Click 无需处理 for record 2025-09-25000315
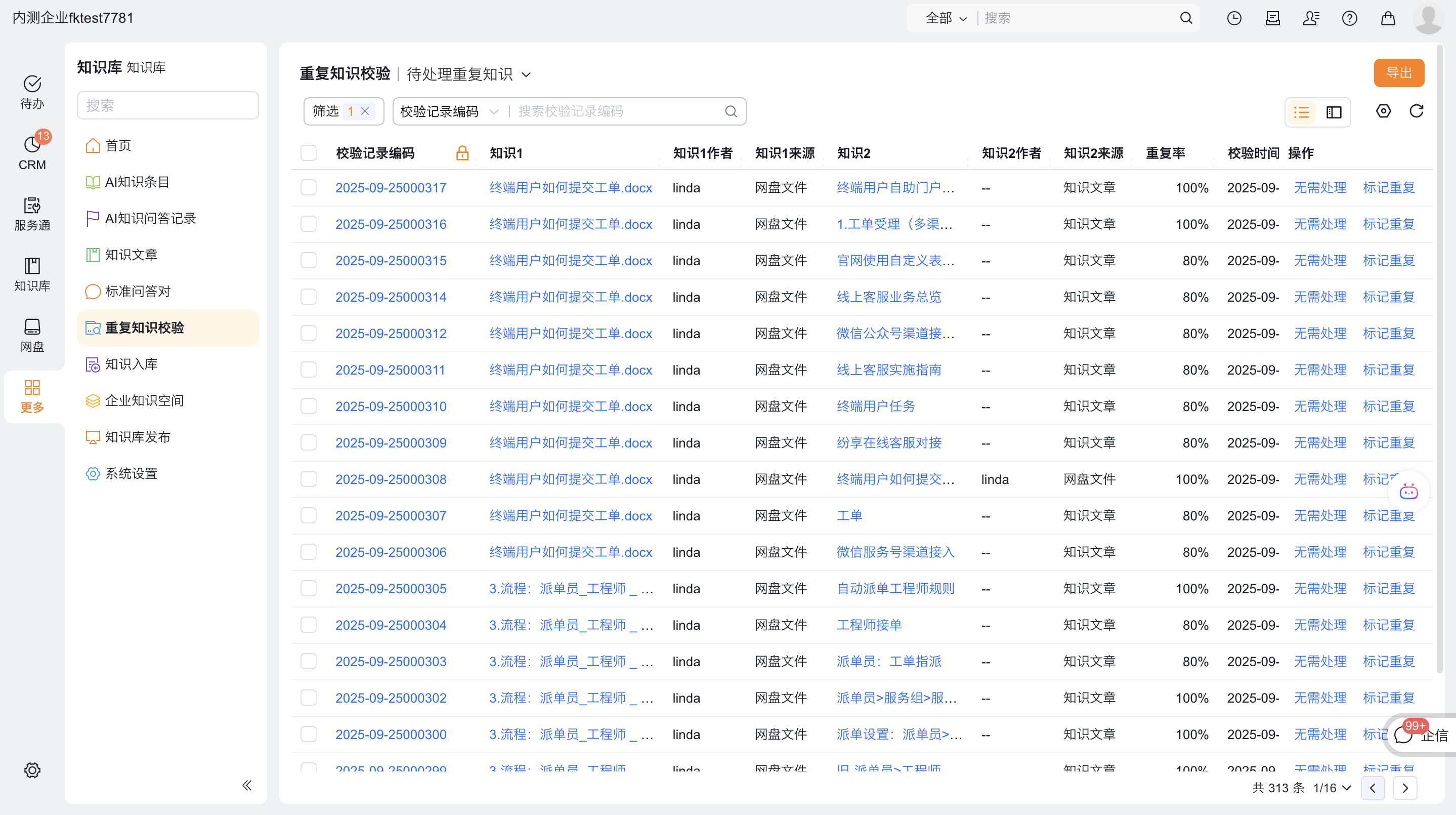This screenshot has height=815, width=1456. [x=1320, y=261]
